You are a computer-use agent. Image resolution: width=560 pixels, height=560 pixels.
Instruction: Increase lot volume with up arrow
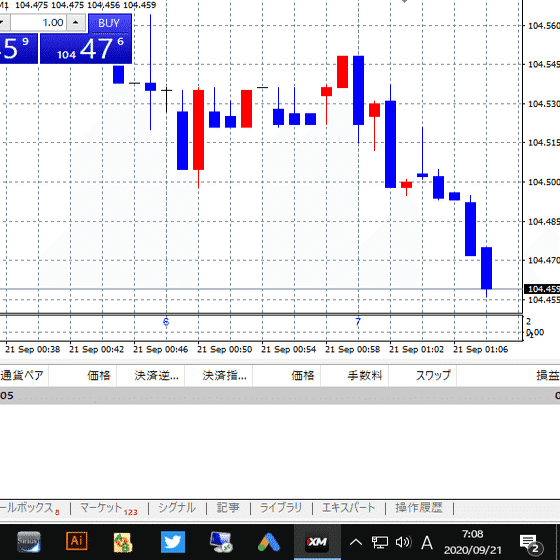[x=76, y=23]
